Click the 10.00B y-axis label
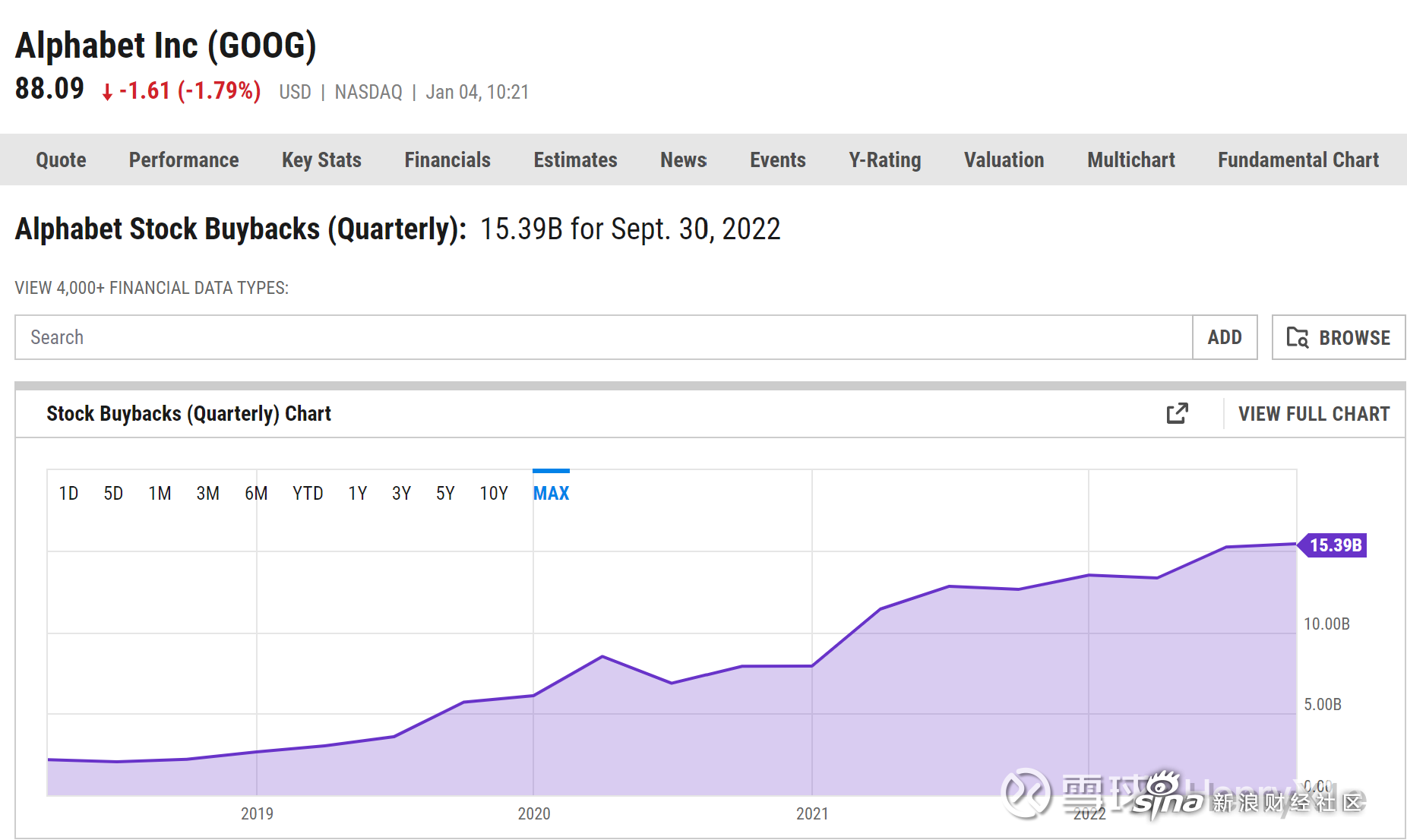This screenshot has height=840, width=1407. pyautogui.click(x=1326, y=624)
